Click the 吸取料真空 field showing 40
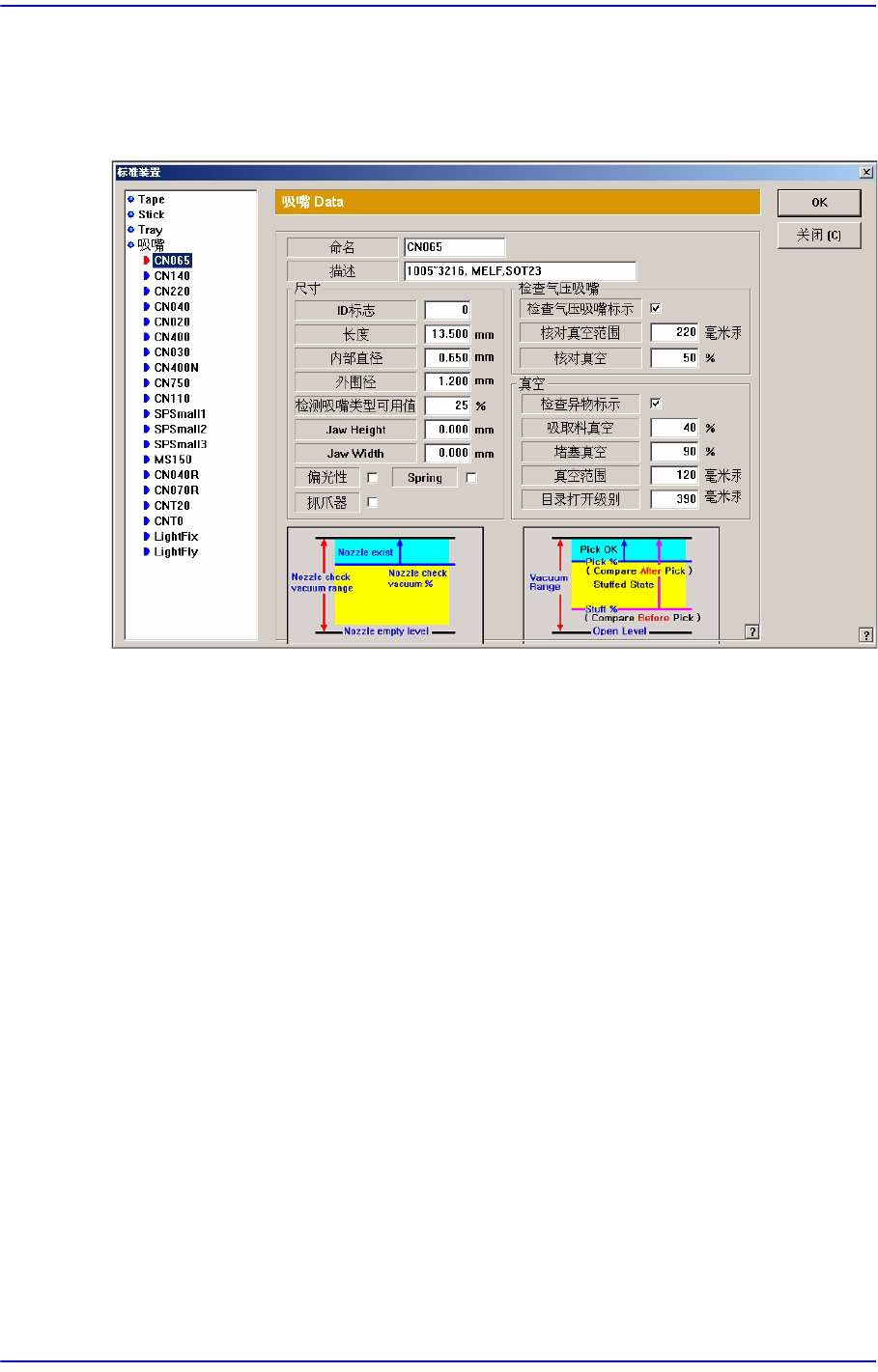878x1372 pixels. pos(674,428)
